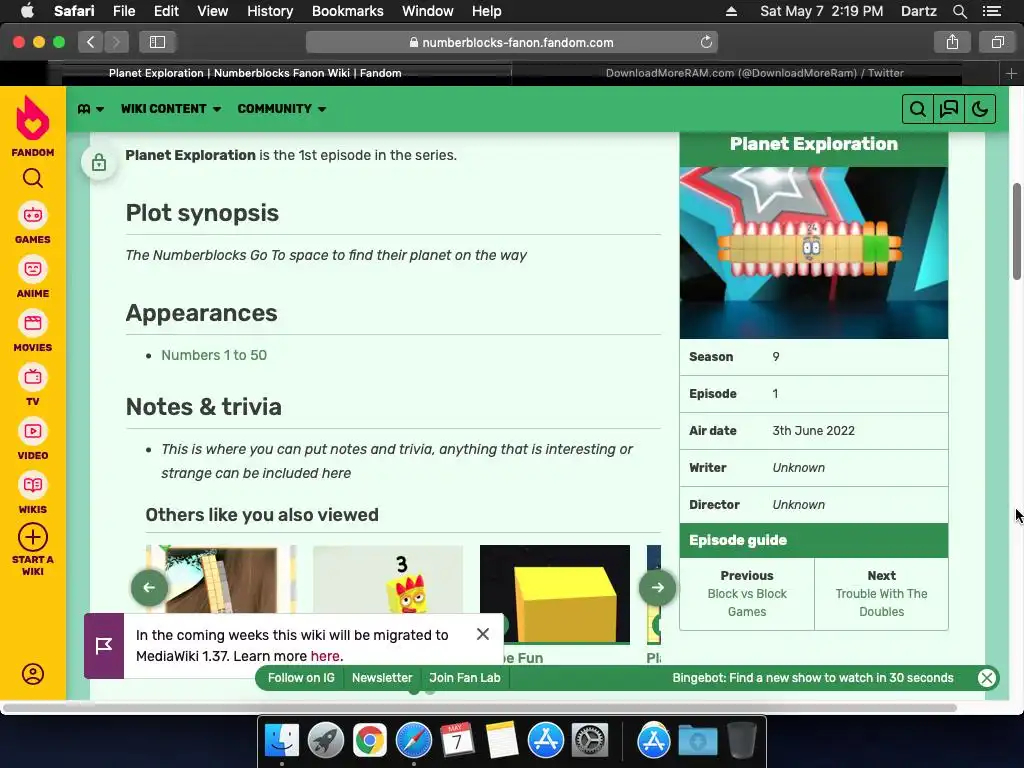Open Notification Center in menu bar
The image size is (1024, 768).
coord(992,11)
